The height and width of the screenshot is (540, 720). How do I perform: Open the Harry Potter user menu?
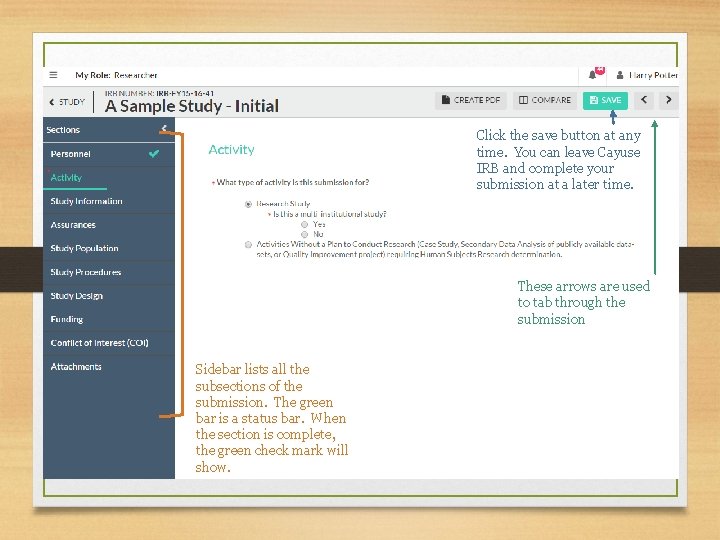647,75
